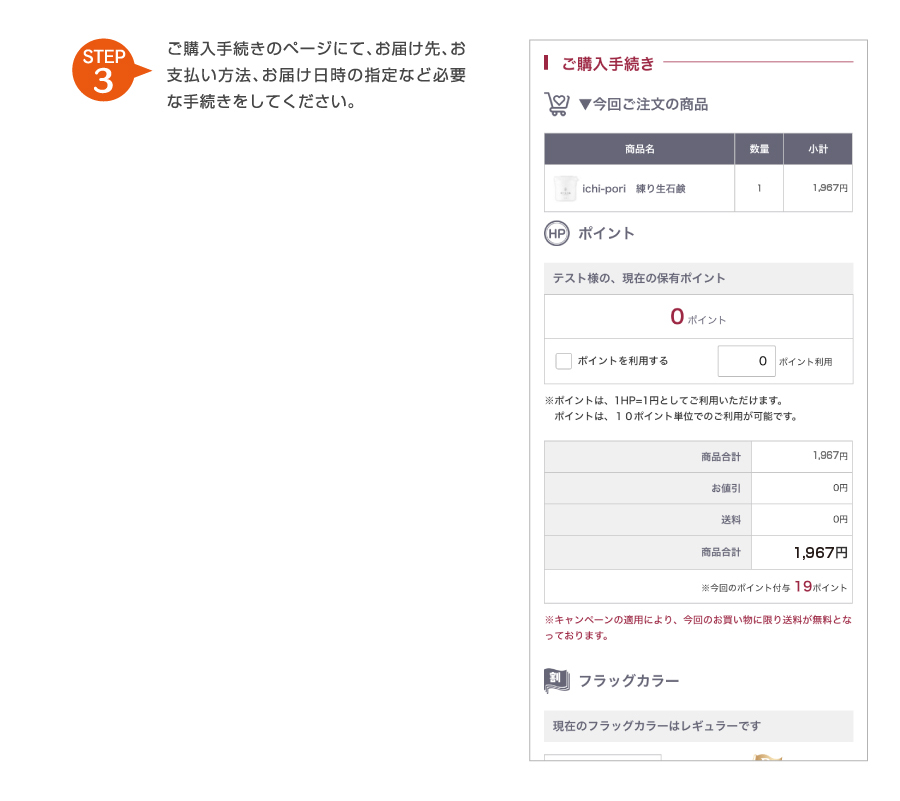Viewport: 900px width, 801px height.
Task: Click the 現在のフラッグカラーはレギュラーです bar
Action: [699, 726]
